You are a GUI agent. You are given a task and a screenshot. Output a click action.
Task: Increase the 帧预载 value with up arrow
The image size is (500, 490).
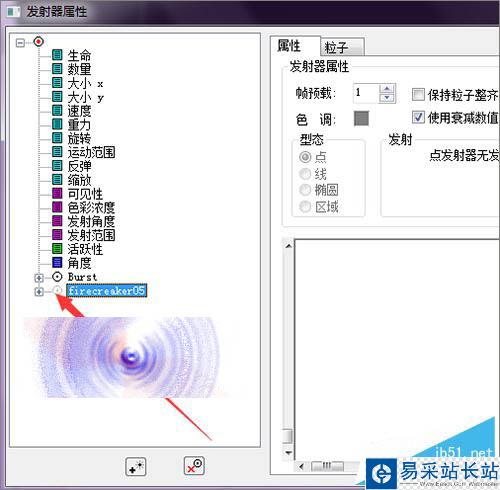tap(387, 89)
